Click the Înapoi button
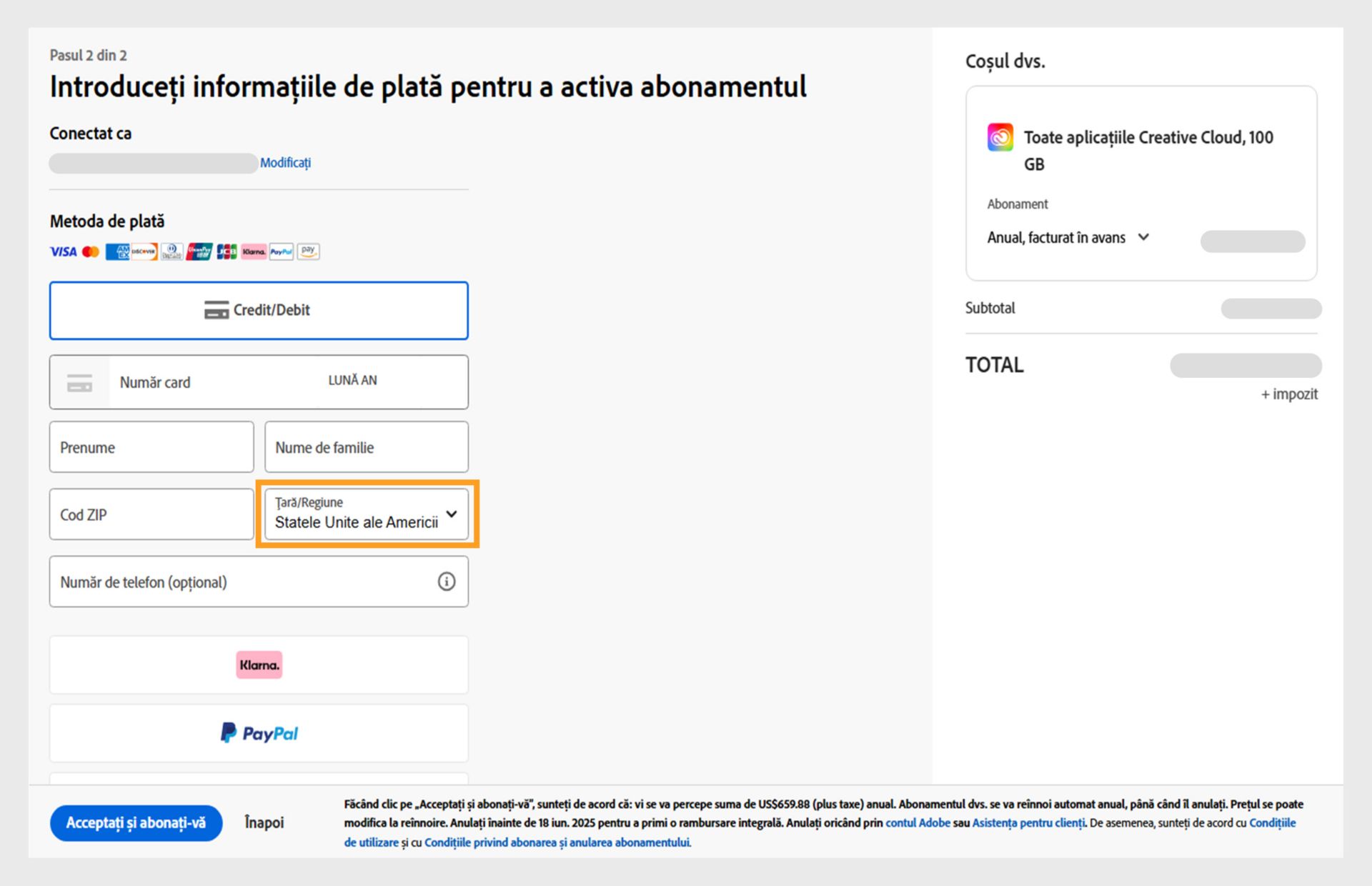Viewport: 1372px width, 886px height. (264, 822)
